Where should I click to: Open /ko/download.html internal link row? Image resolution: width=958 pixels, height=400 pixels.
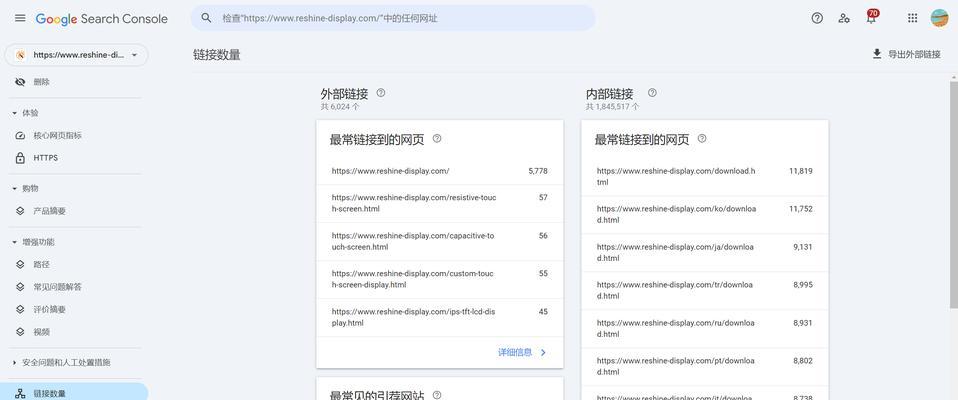[704, 214]
